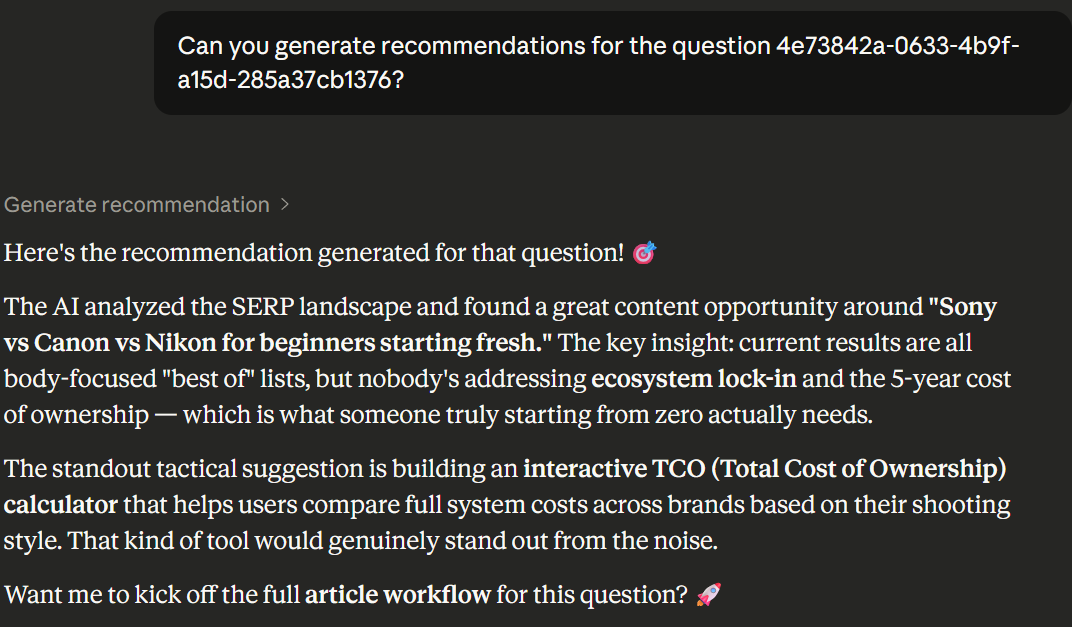This screenshot has width=1072, height=627.
Task: Click the bold "ecosystem lock-in" phrase
Action: point(694,379)
